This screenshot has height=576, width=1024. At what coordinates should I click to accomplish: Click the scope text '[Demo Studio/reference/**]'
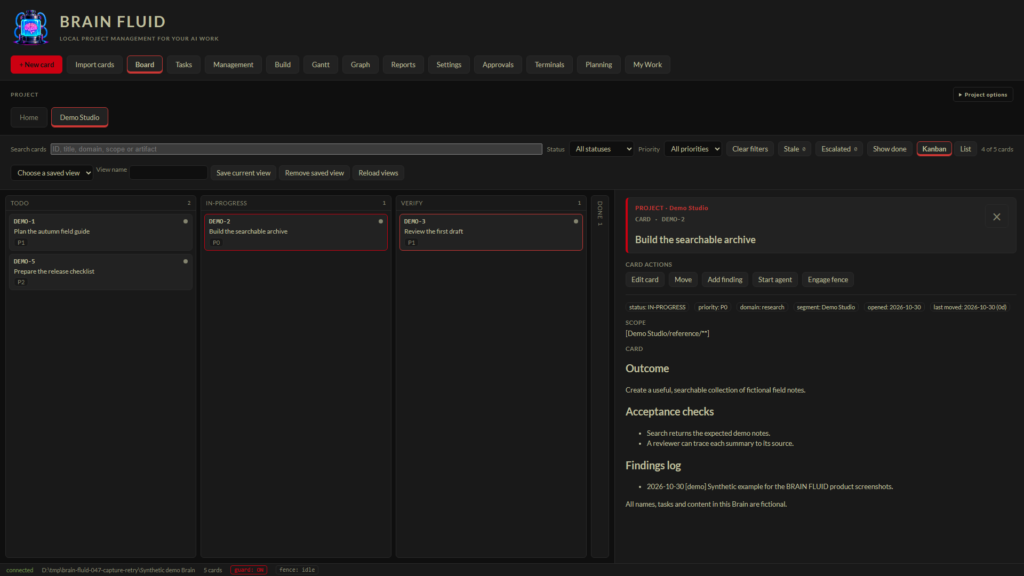667,334
